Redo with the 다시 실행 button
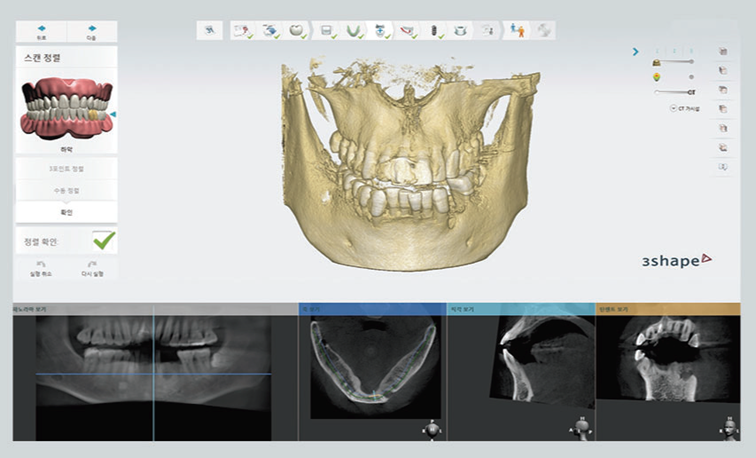The height and width of the screenshot is (458, 756). [92, 269]
